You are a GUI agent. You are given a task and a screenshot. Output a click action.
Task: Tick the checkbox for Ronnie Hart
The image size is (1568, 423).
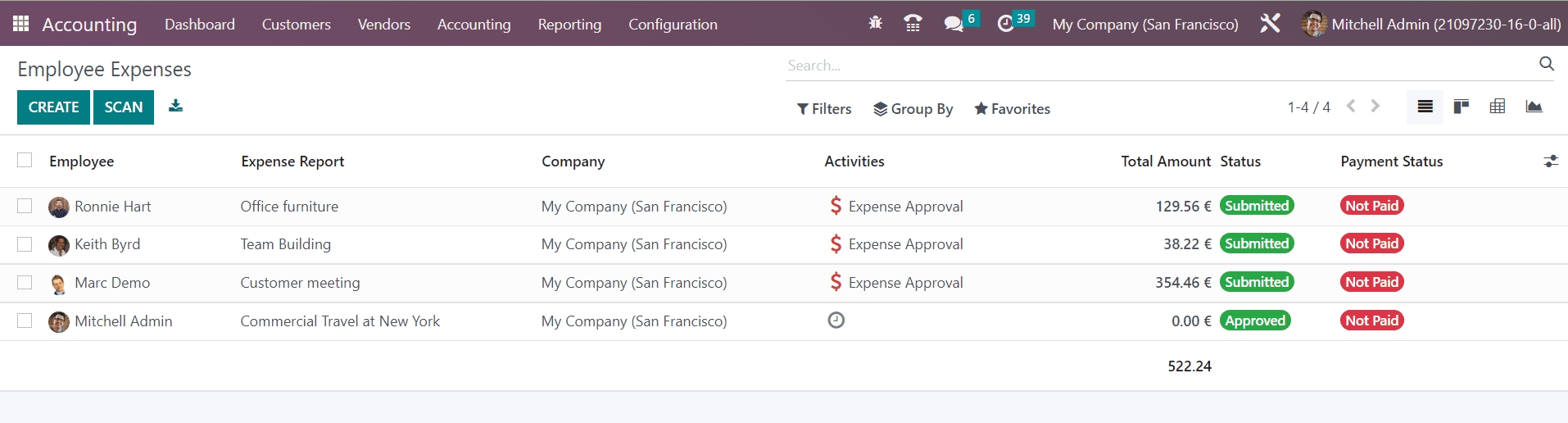click(25, 206)
